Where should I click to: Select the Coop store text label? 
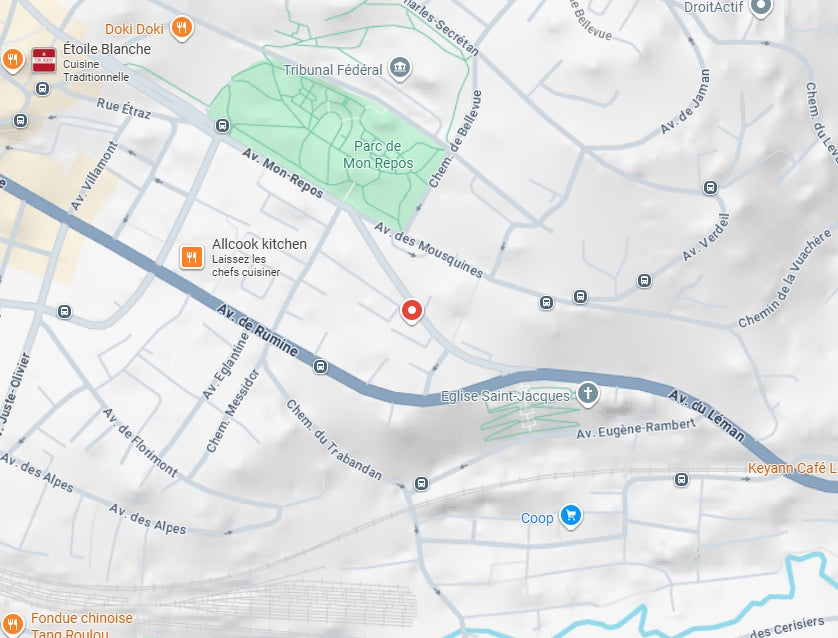[x=537, y=518]
